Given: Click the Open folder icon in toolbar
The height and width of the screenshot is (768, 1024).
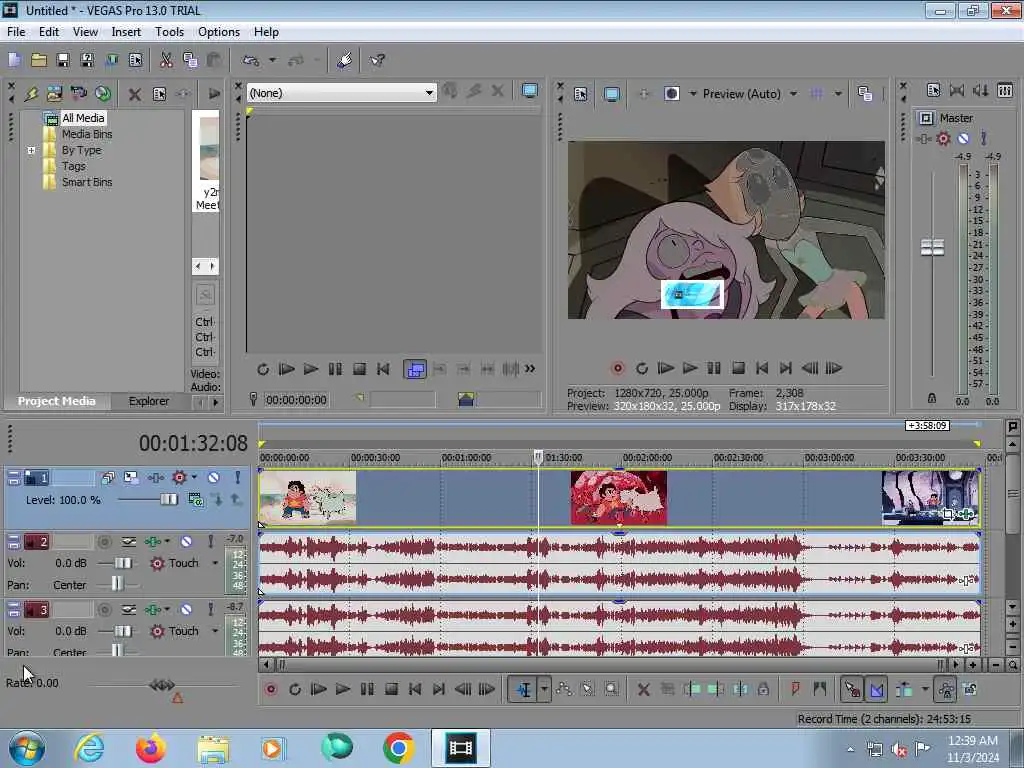Looking at the screenshot, I should point(39,60).
